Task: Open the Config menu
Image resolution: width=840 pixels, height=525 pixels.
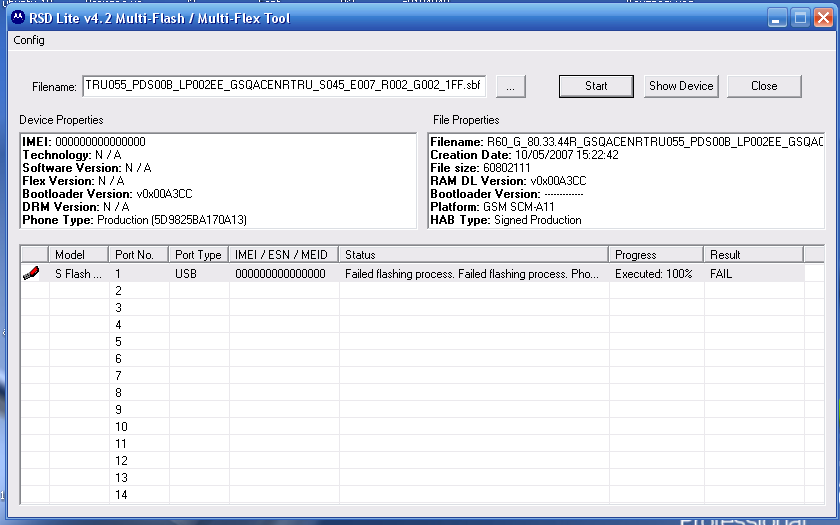Action: pos(29,40)
